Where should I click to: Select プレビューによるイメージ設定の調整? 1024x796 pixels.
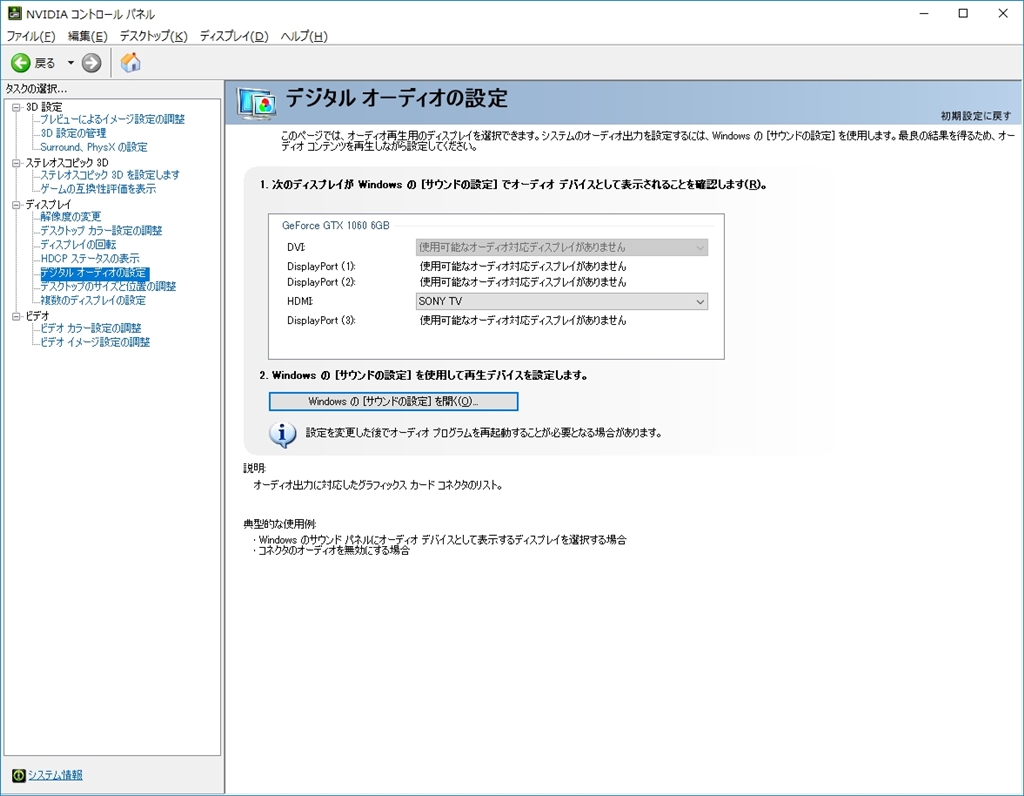[112, 119]
